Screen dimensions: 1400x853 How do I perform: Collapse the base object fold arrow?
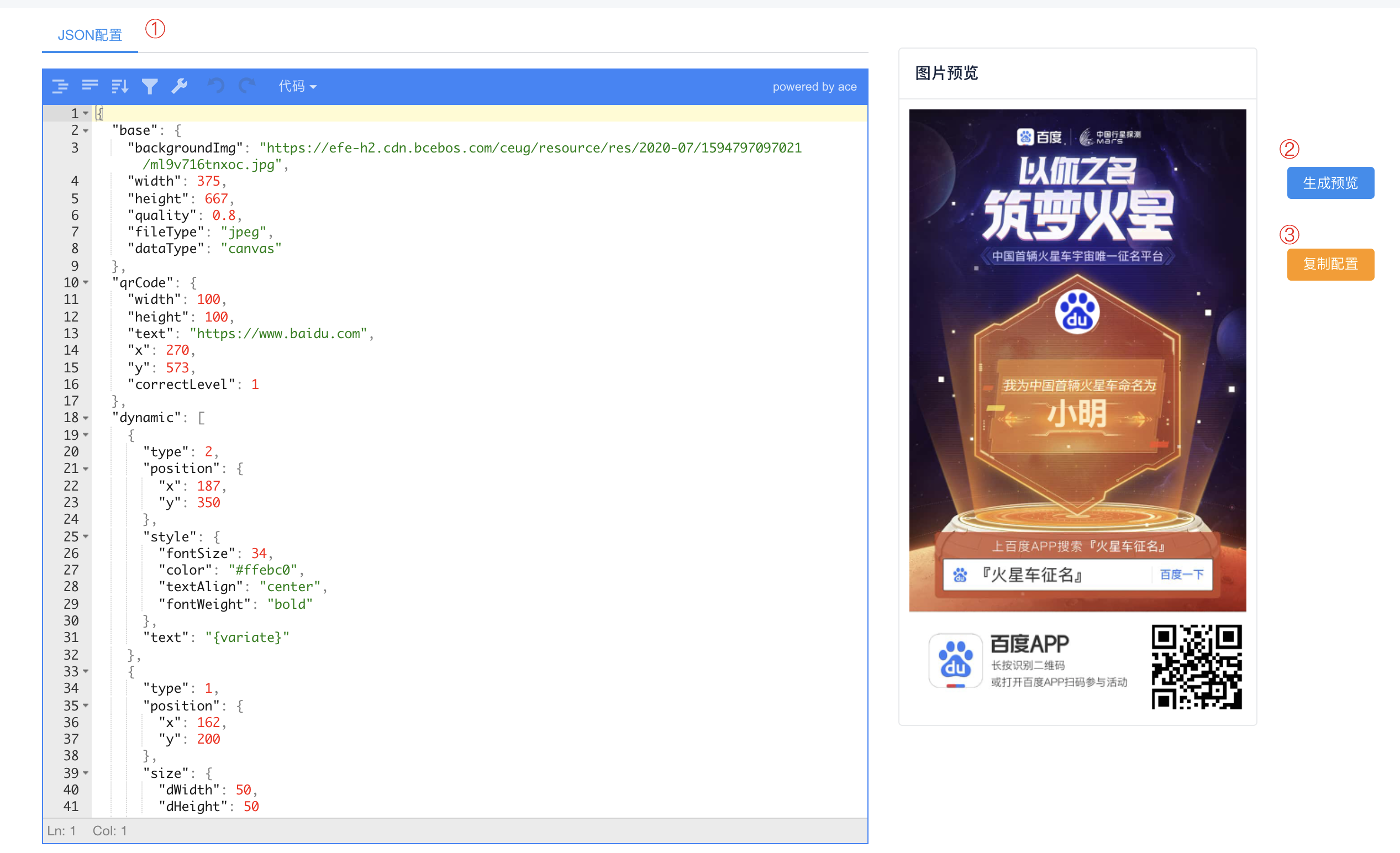[x=85, y=130]
